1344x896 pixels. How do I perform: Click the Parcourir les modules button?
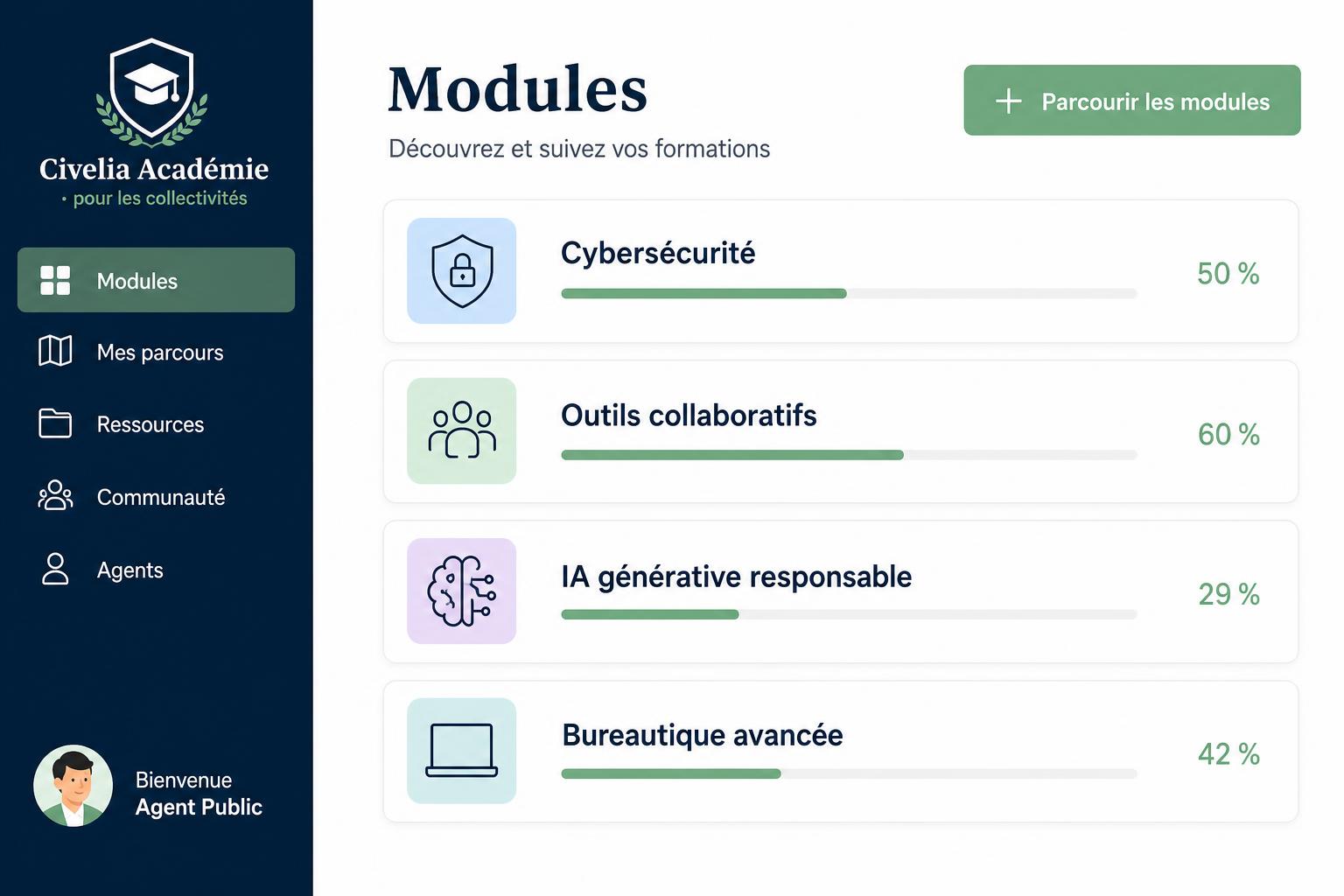1132,100
